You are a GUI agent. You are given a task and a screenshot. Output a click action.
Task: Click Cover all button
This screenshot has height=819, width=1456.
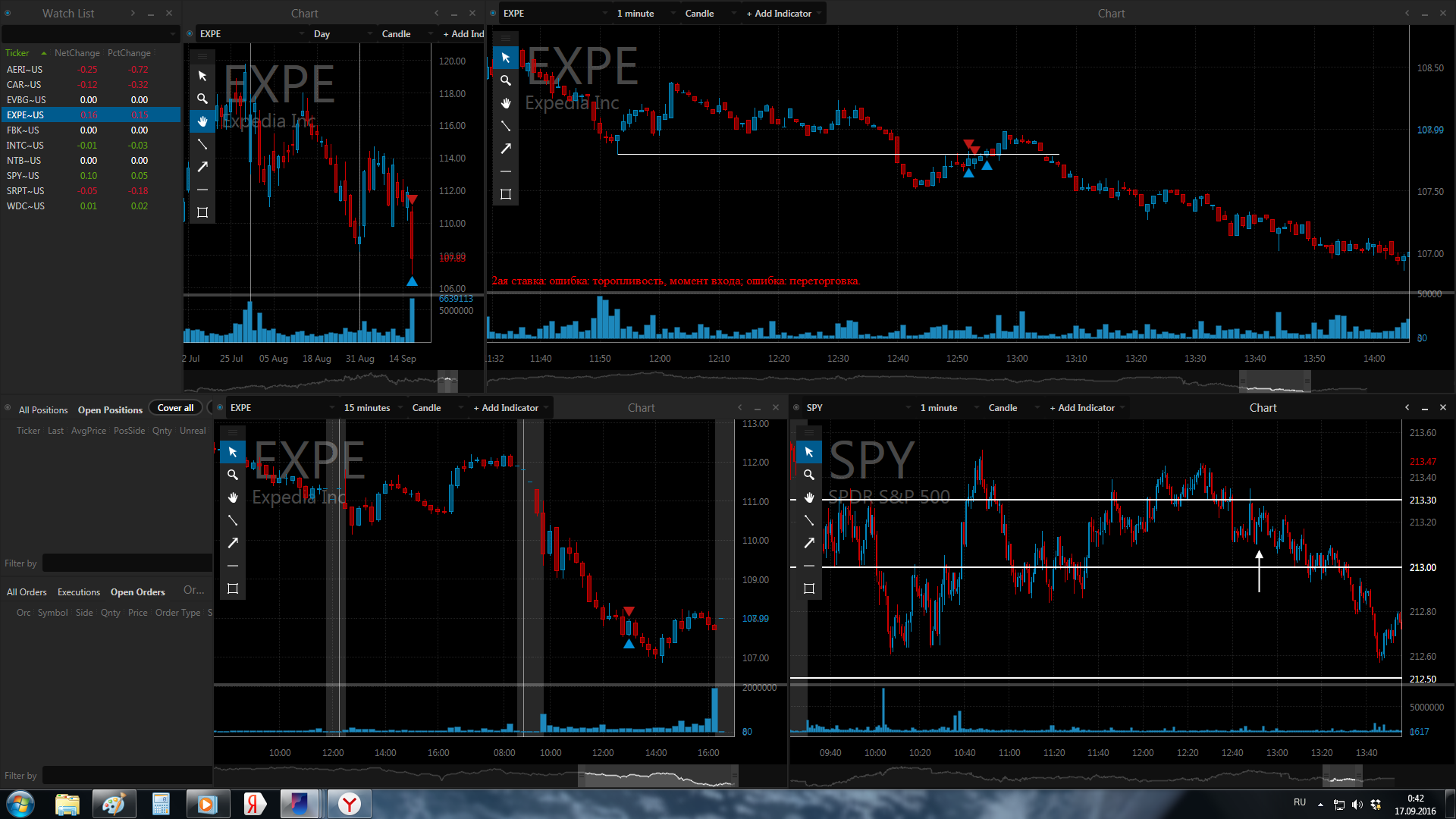pyautogui.click(x=175, y=407)
